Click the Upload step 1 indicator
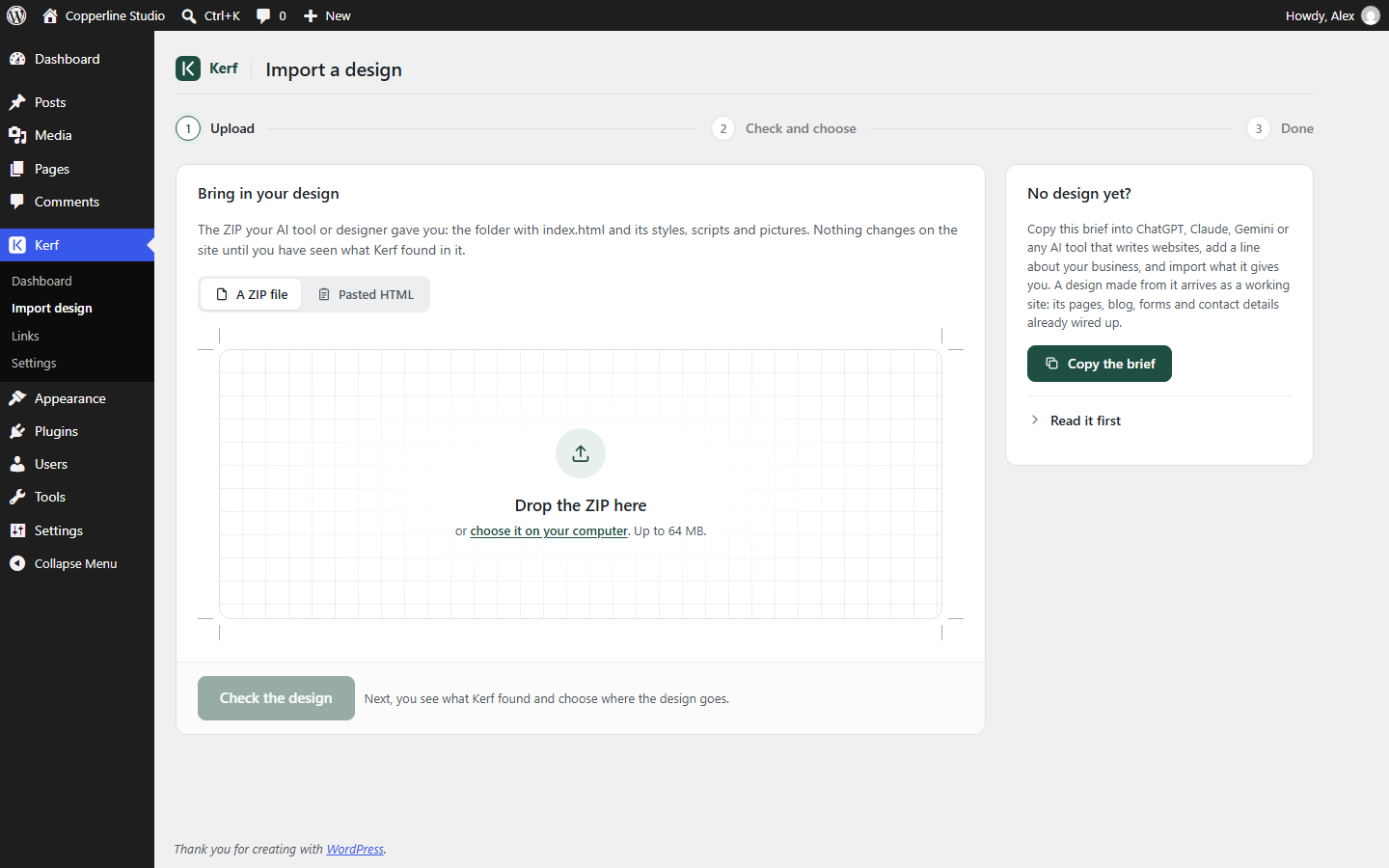 click(x=215, y=128)
